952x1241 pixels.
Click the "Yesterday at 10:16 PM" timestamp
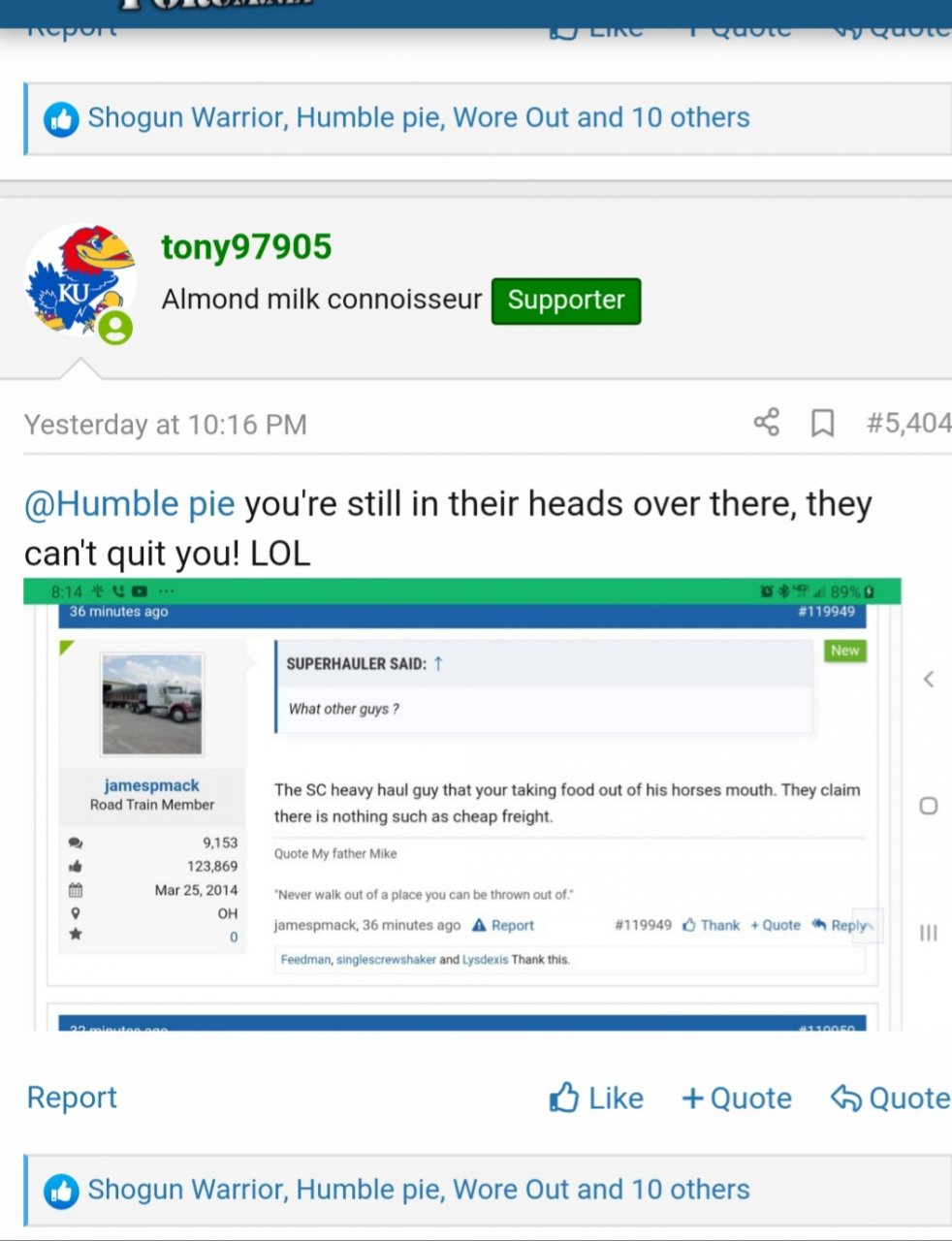pyautogui.click(x=166, y=425)
